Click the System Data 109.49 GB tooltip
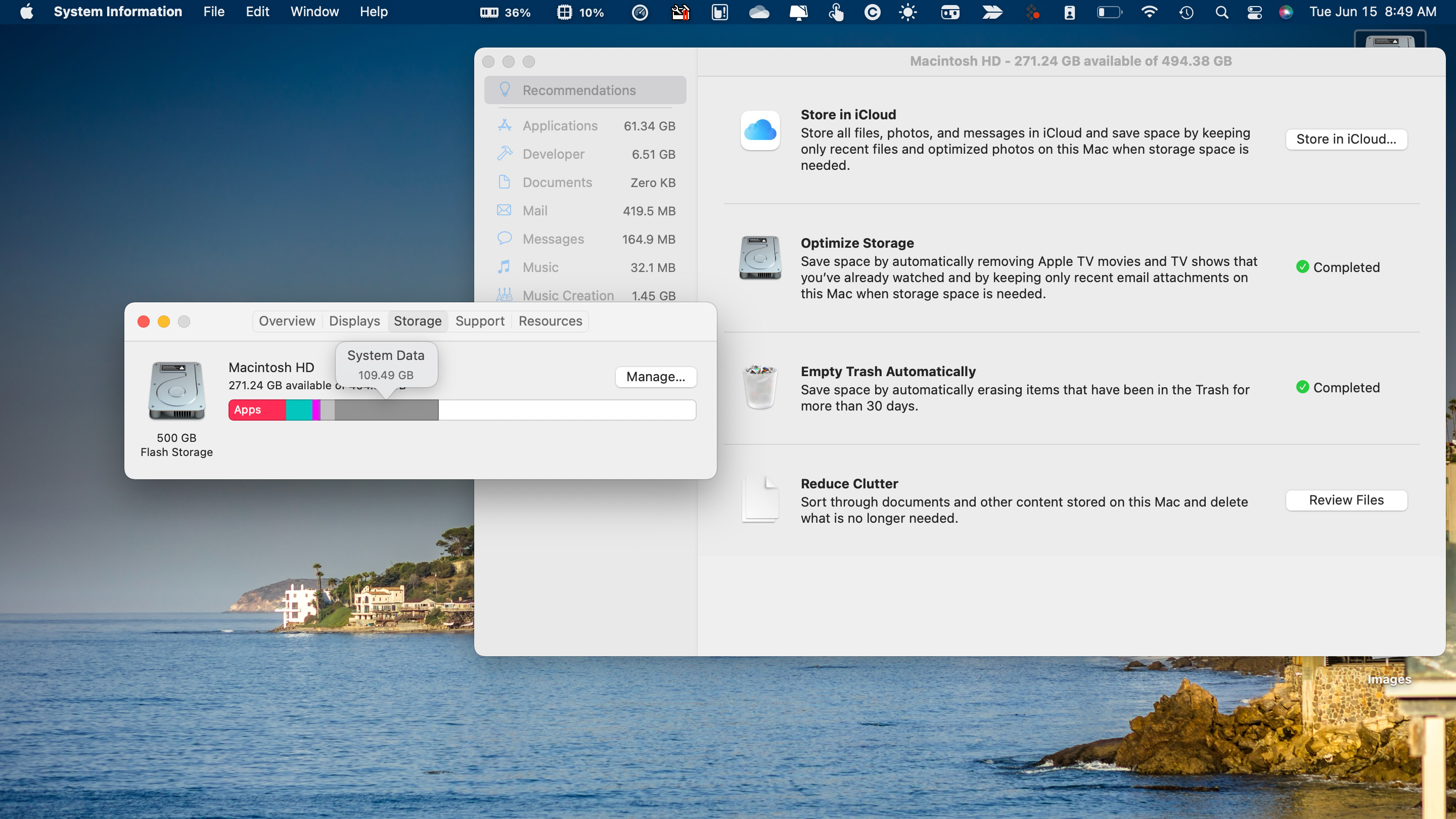 pyautogui.click(x=386, y=365)
